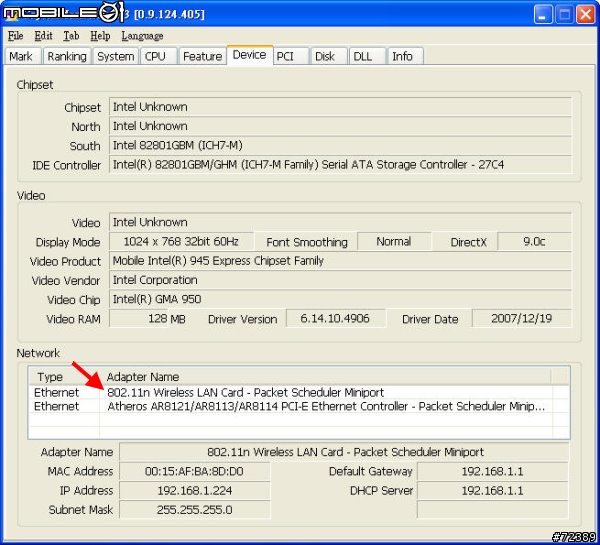Viewport: 600px width, 545px height.
Task: Switch to the Disk tab
Action: tap(329, 56)
